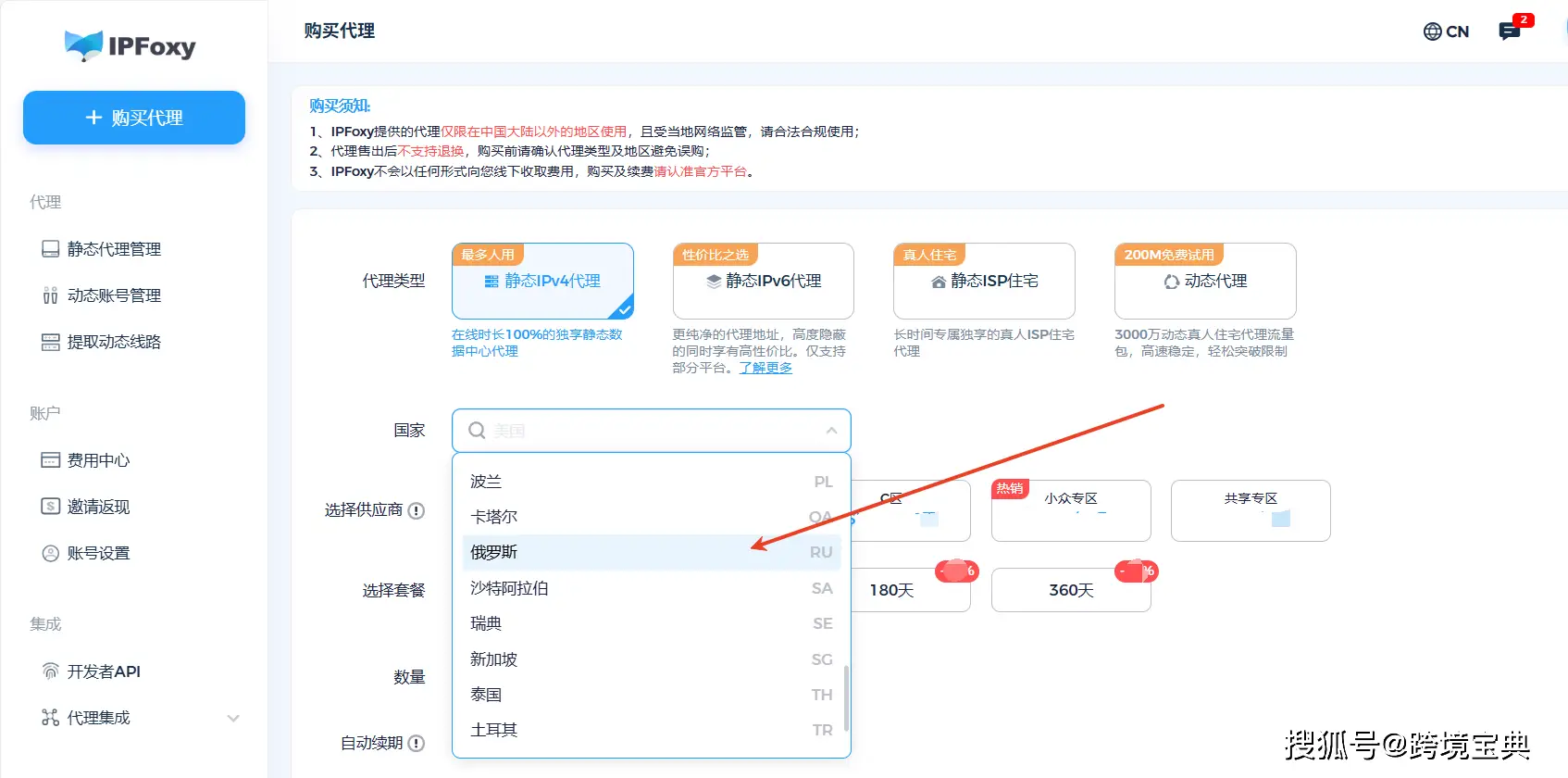Select the 静态IPv6代理 proxy type
Viewport: 1568px width, 778px height.
coord(763,282)
